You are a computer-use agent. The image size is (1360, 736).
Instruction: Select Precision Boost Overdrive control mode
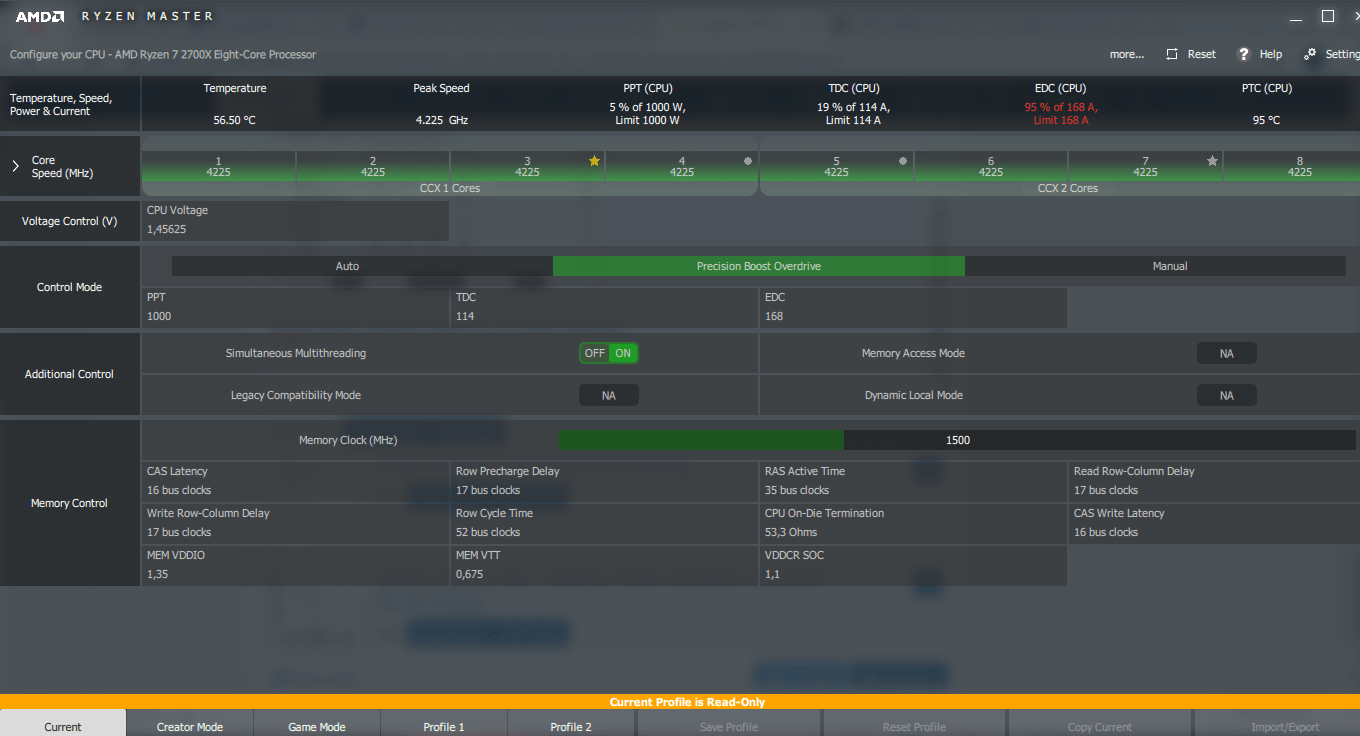[759, 266]
